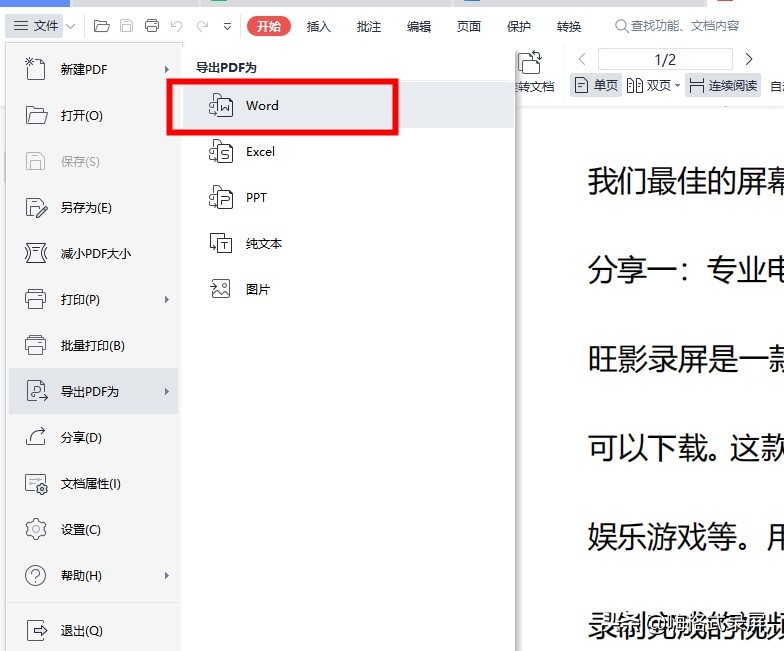
Task: Click the 1/2 page number field
Action: 665,60
